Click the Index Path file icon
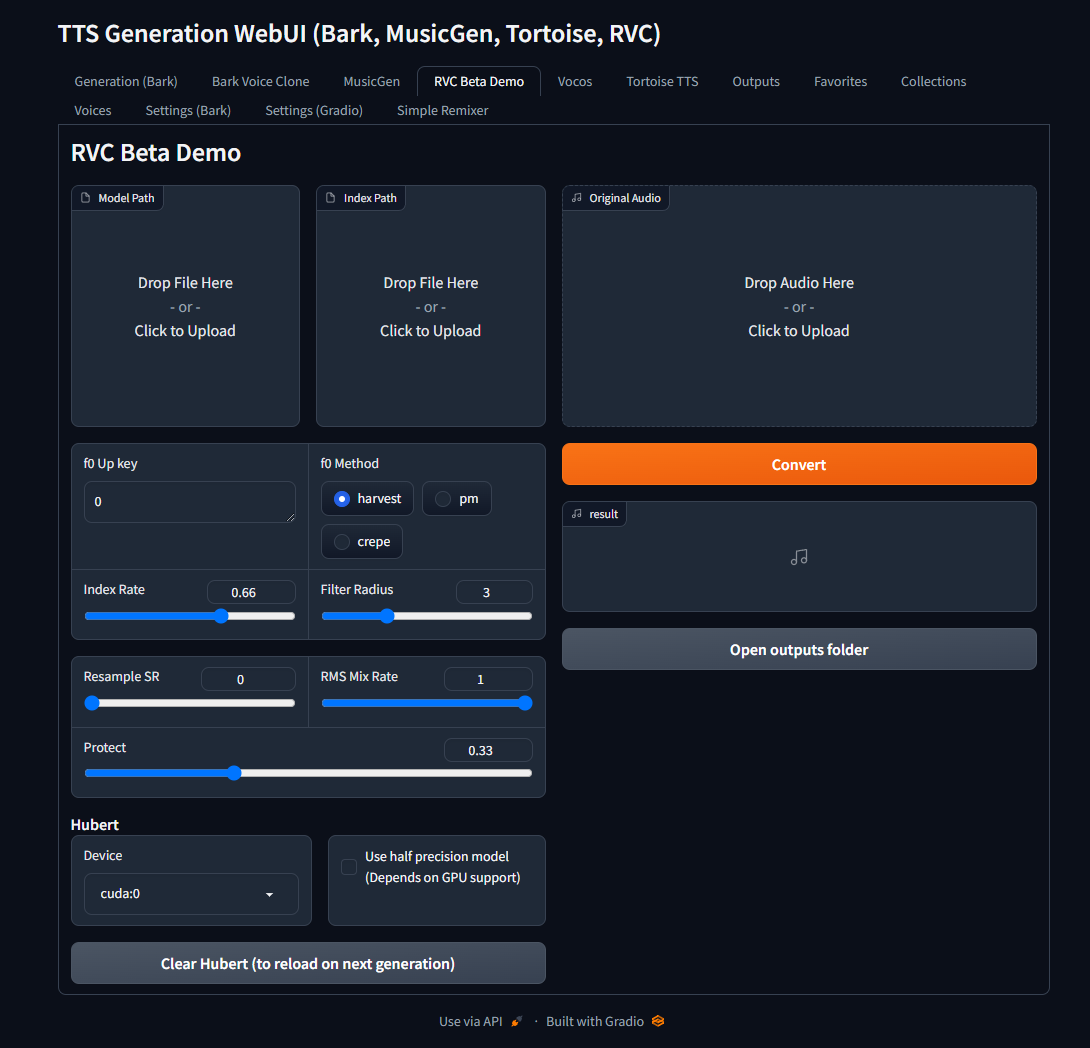 point(331,198)
